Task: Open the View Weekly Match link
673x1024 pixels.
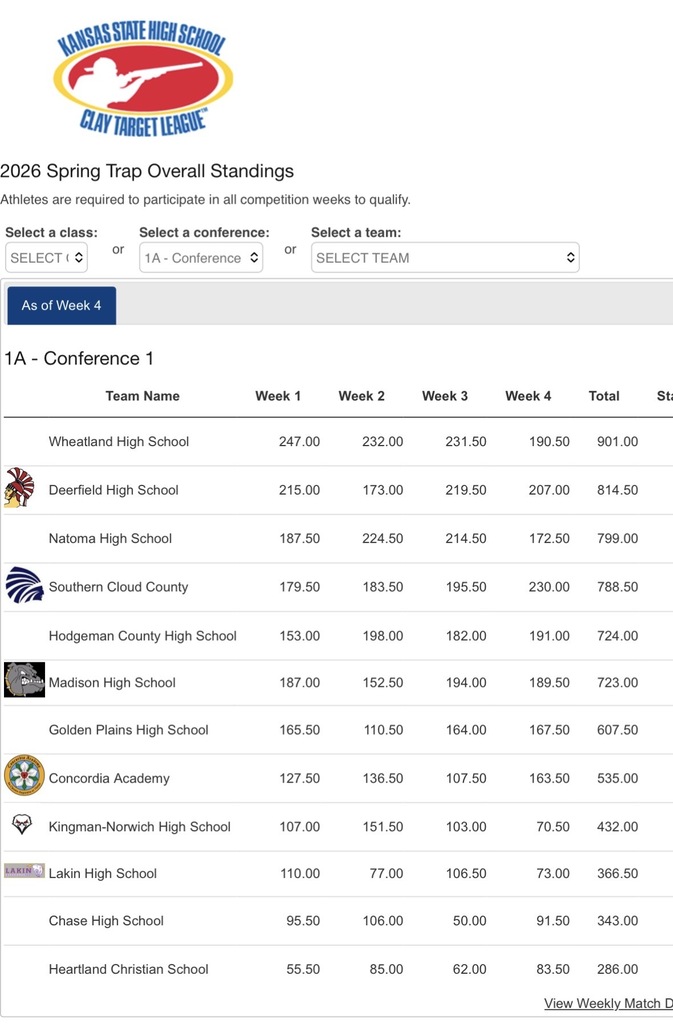Action: [x=608, y=1003]
